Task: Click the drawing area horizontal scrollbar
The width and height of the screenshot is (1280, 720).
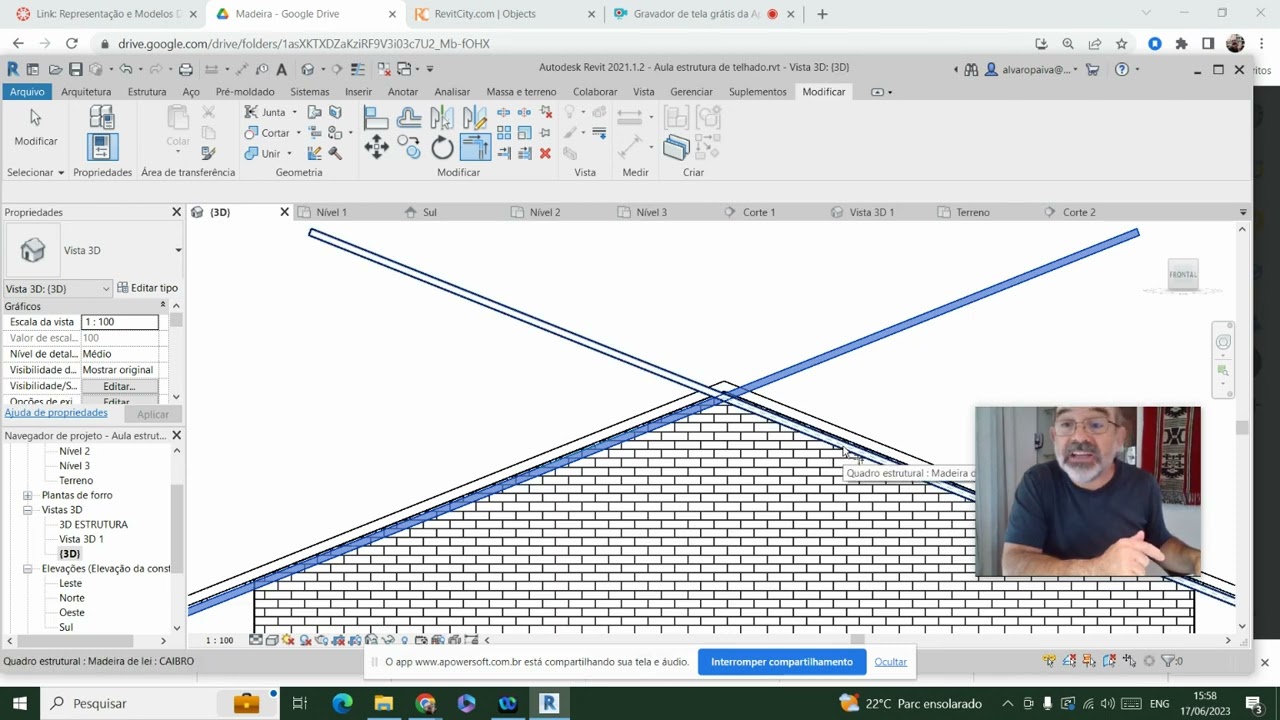Action: [857, 640]
